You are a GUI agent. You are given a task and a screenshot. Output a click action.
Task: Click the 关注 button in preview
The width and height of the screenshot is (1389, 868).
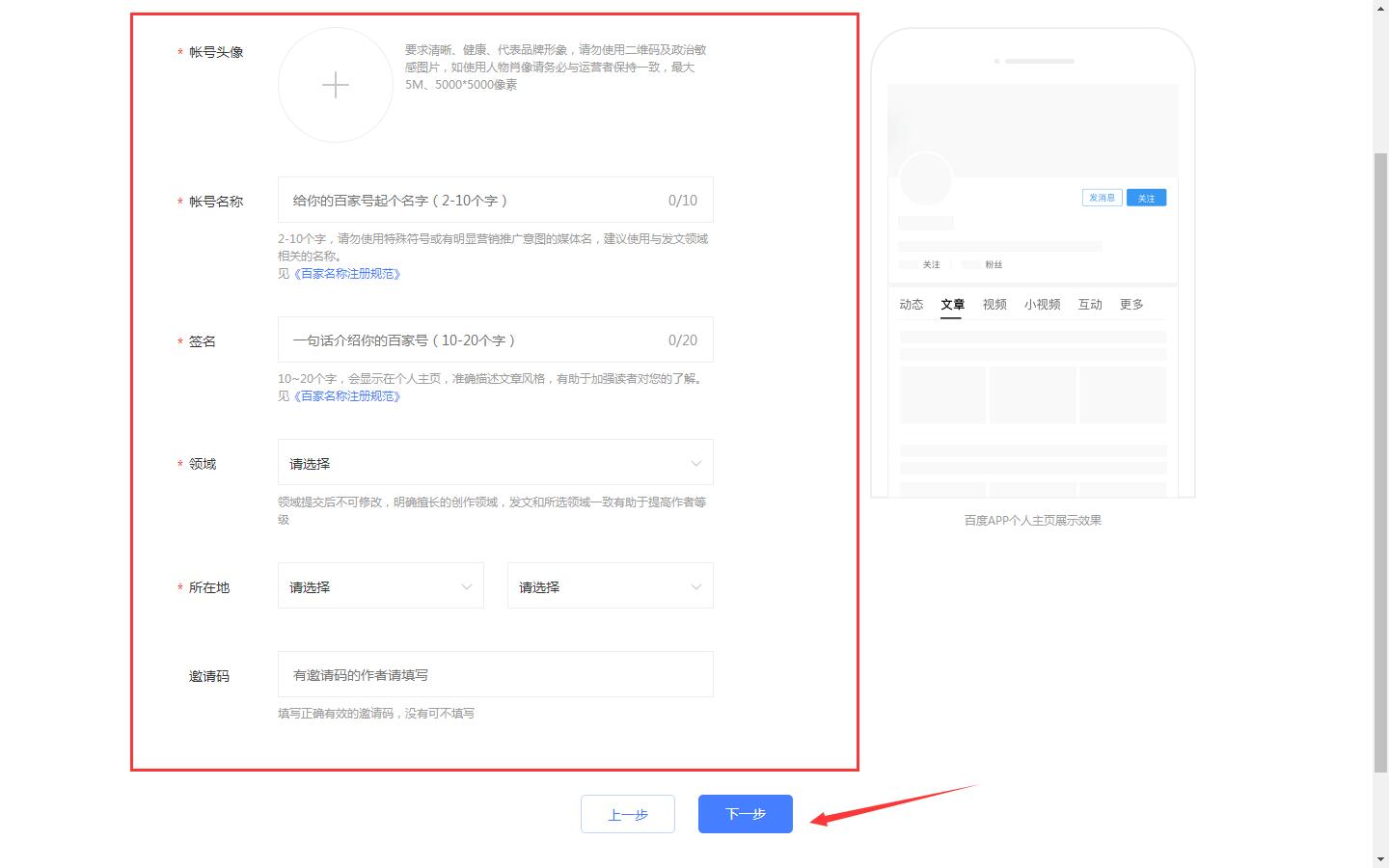pos(1146,197)
